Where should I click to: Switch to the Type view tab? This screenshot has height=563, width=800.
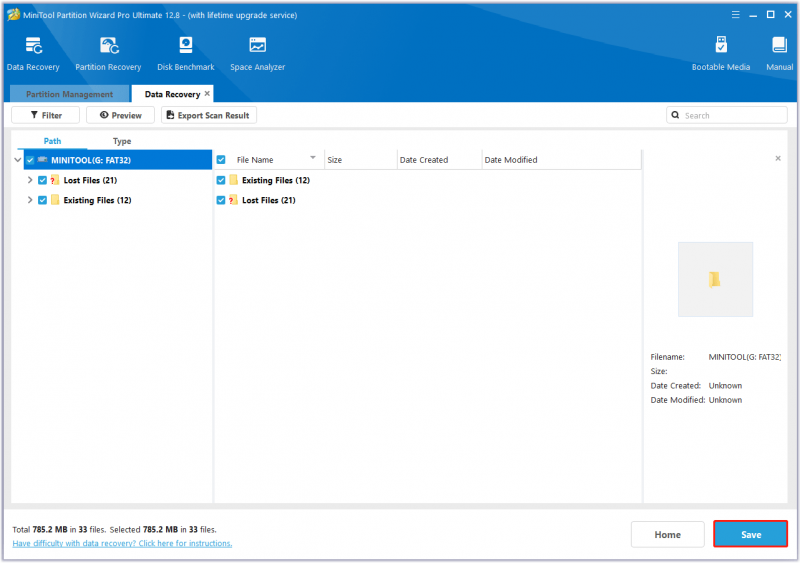(122, 141)
